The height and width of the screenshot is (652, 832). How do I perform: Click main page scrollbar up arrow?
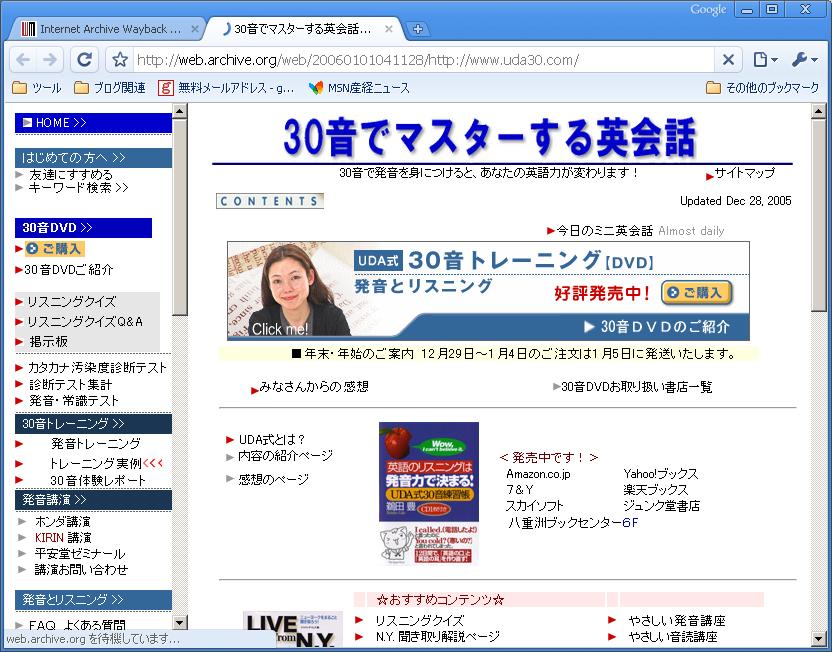pos(818,111)
